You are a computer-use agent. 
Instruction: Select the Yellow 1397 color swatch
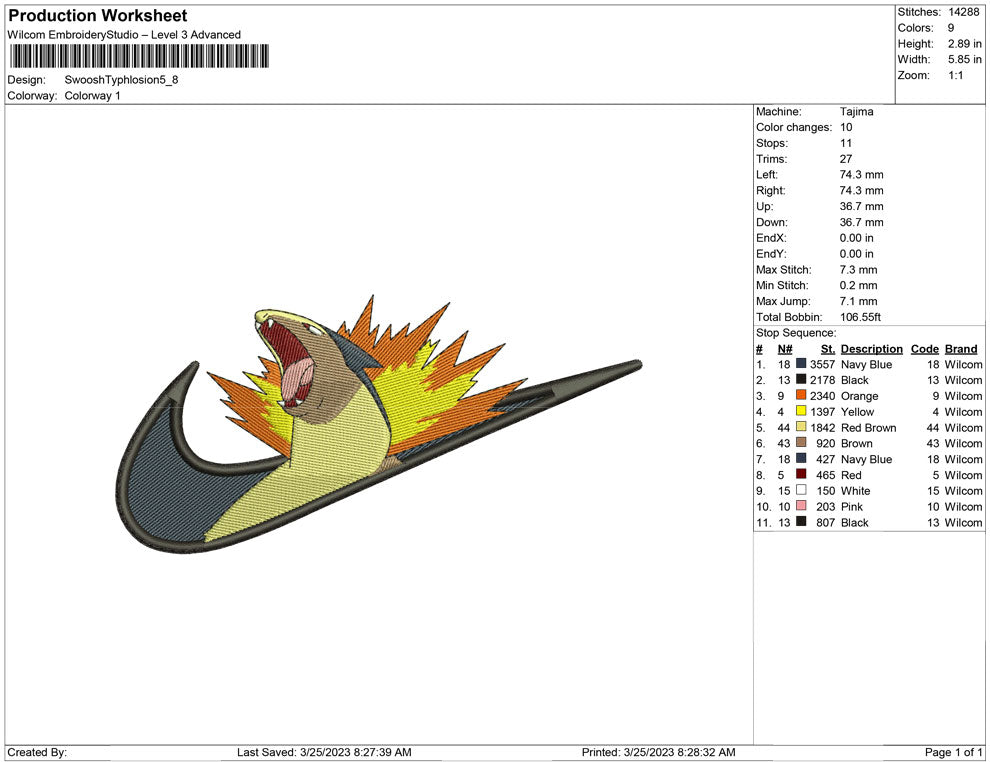801,411
